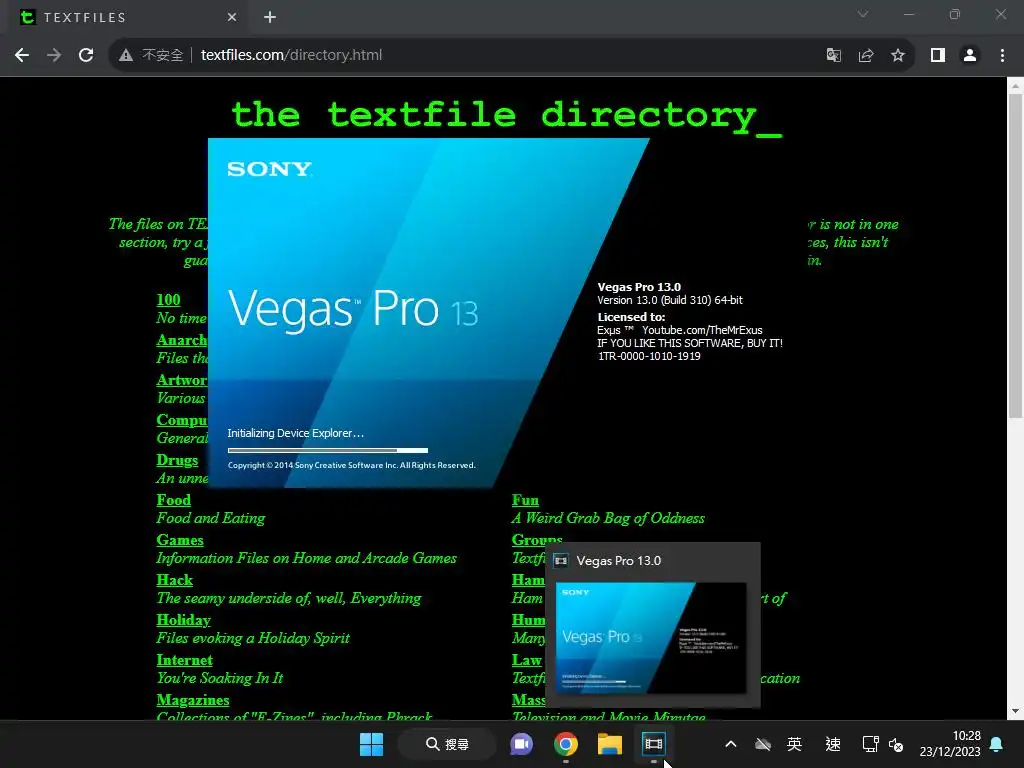1024x768 pixels.
Task: Open the Chrome profile menu
Action: click(970, 56)
